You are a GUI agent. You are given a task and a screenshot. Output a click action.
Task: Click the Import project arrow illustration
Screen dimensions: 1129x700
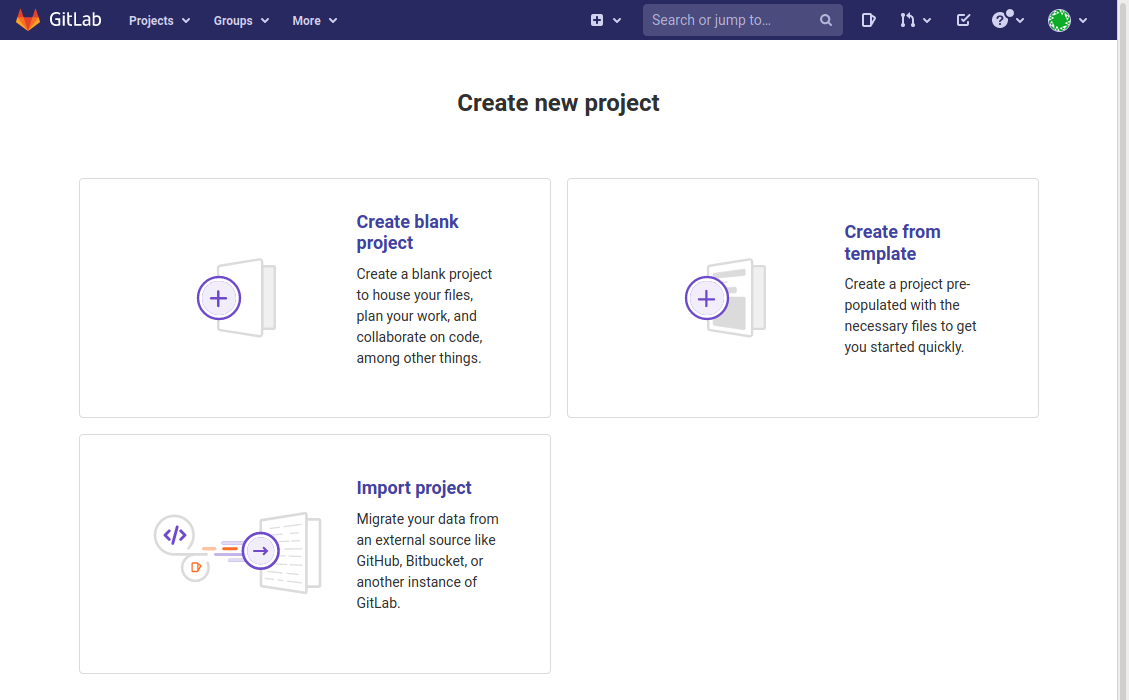point(260,551)
